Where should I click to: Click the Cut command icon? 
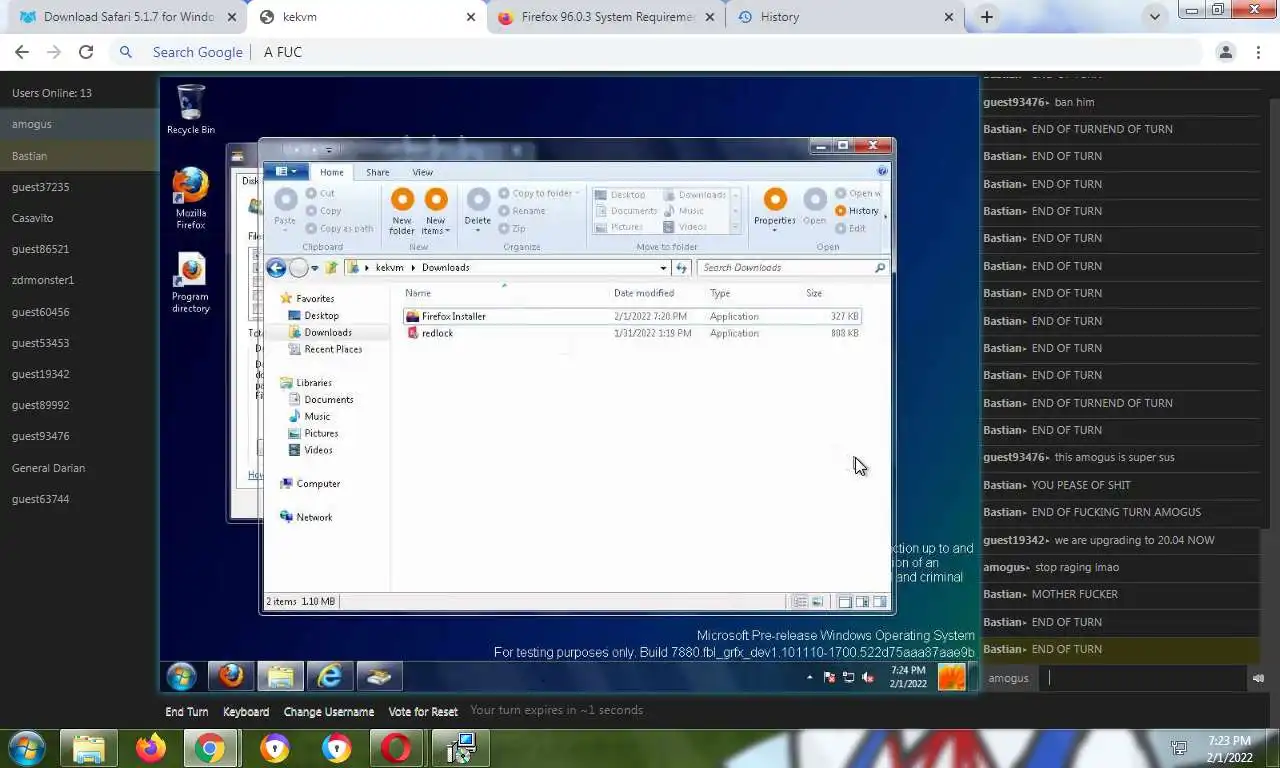[312, 194]
